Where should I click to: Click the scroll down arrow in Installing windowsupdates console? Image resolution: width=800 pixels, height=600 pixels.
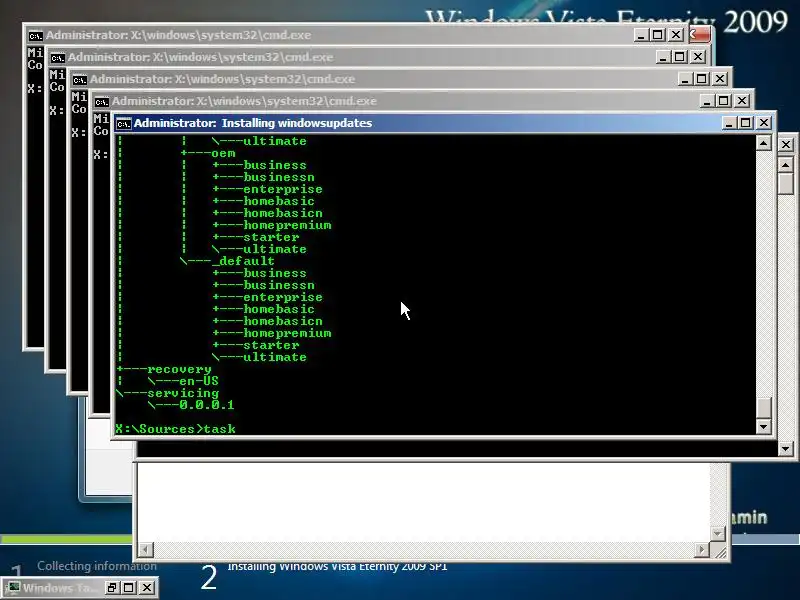click(x=763, y=427)
